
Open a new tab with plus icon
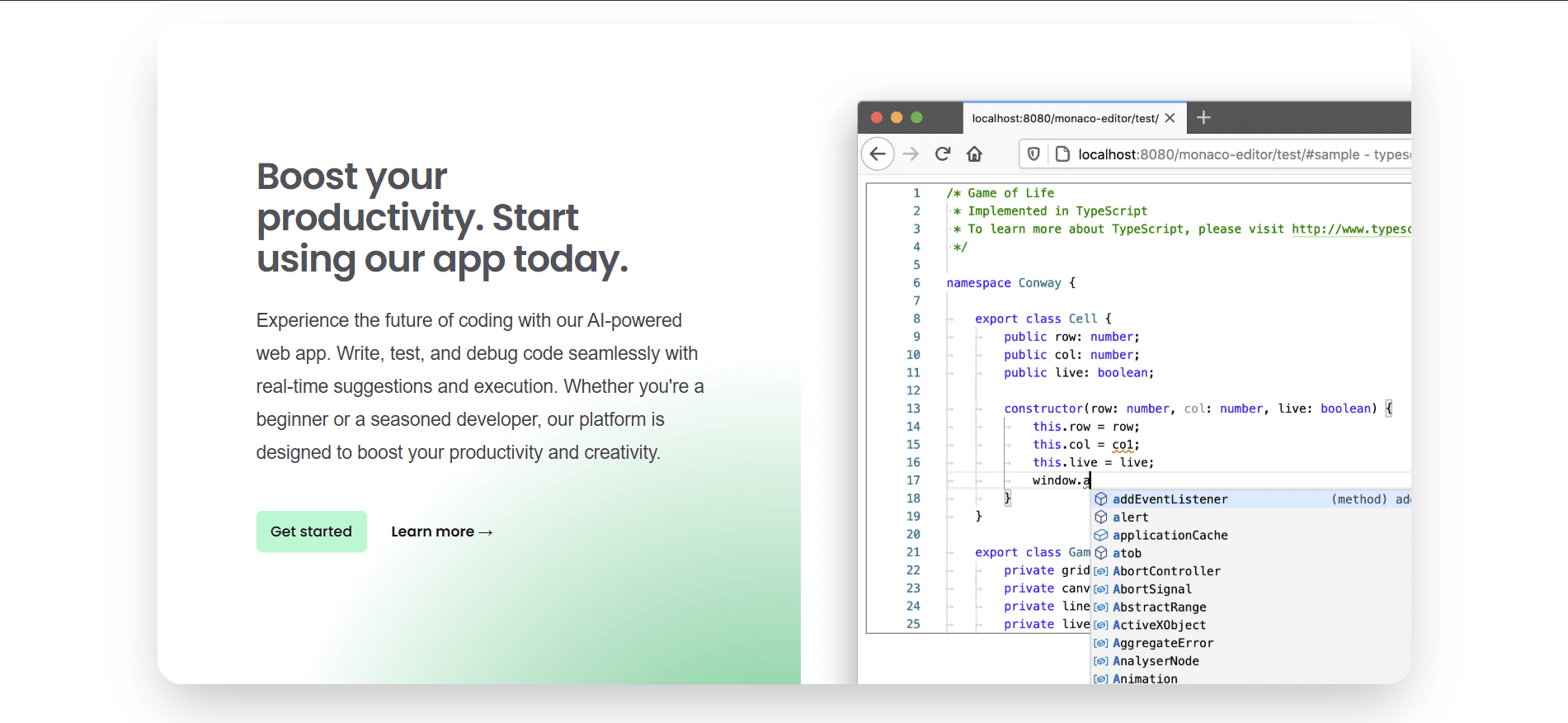tap(1203, 118)
